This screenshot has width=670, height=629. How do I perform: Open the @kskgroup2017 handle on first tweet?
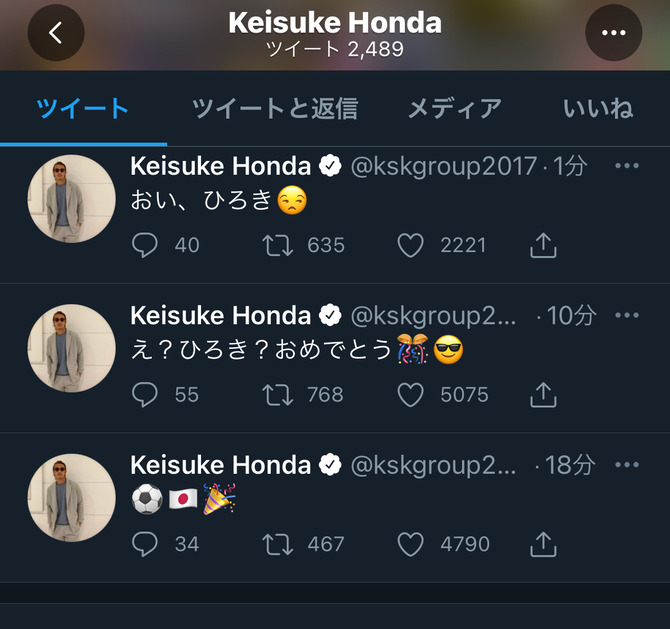[x=443, y=167]
